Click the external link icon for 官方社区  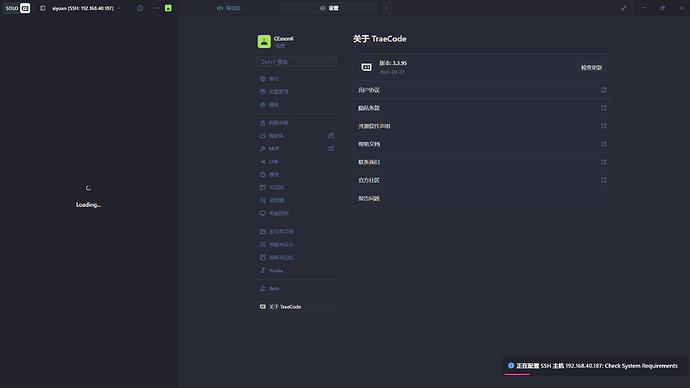click(603, 180)
